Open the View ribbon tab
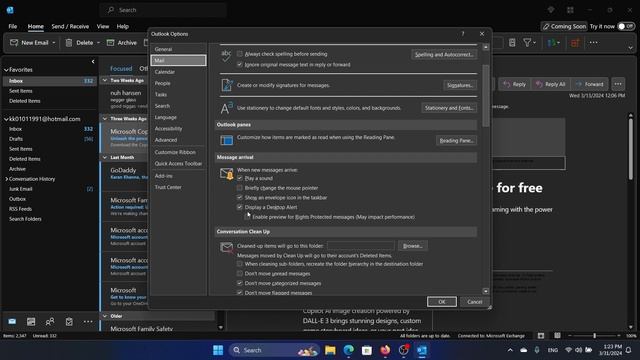 (x=103, y=27)
